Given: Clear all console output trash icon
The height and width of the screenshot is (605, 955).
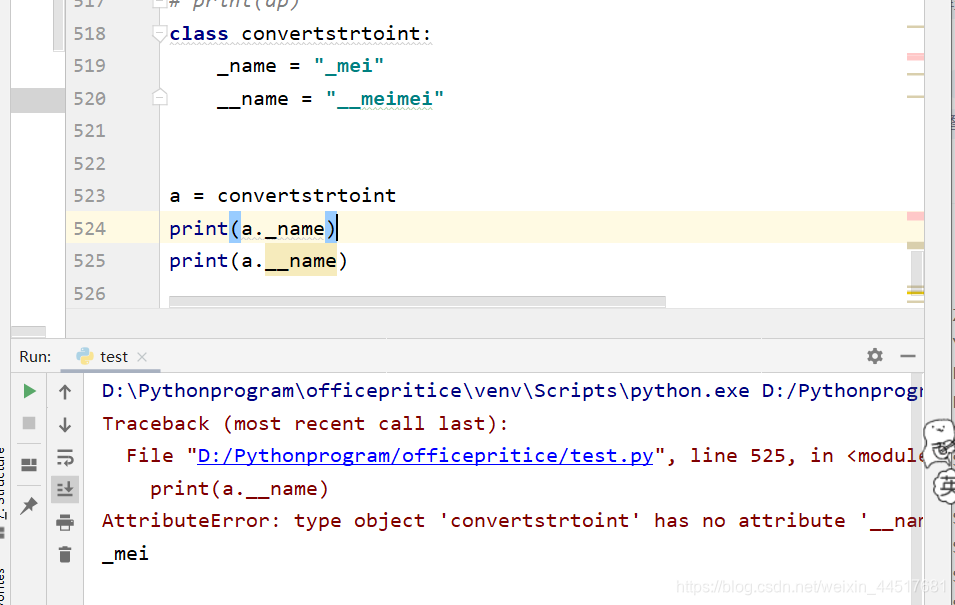Looking at the screenshot, I should (x=65, y=554).
